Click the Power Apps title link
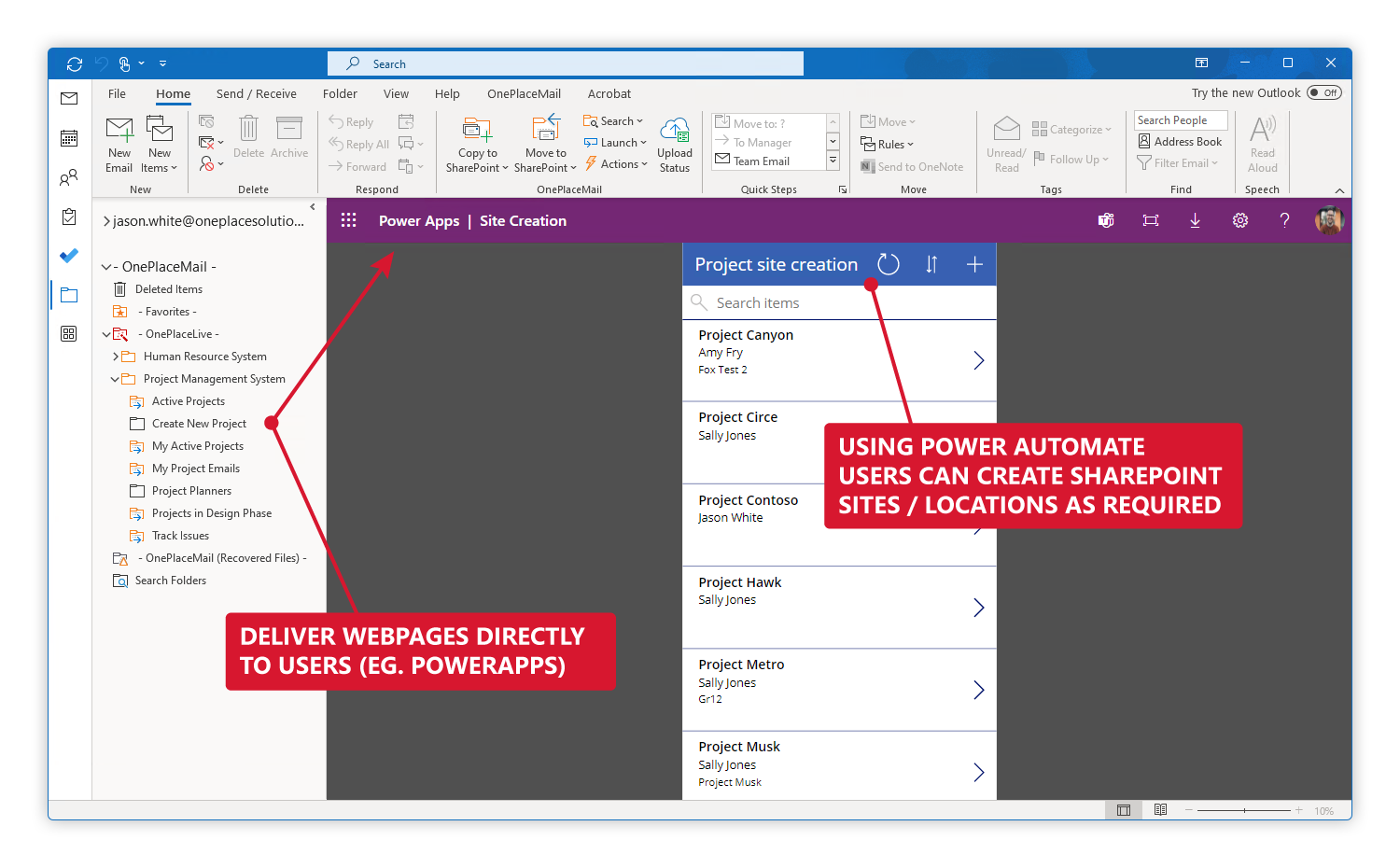The width and height of the screenshot is (1400, 868). [419, 221]
